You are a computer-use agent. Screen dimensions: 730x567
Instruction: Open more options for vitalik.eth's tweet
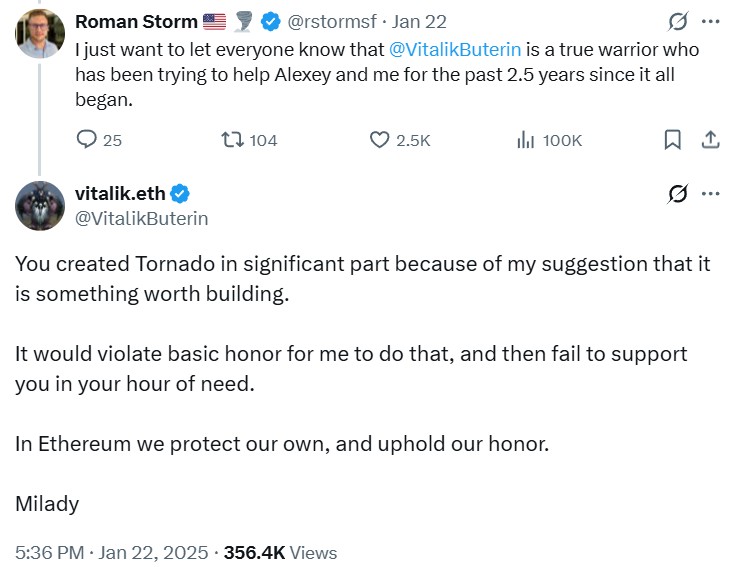(x=710, y=194)
